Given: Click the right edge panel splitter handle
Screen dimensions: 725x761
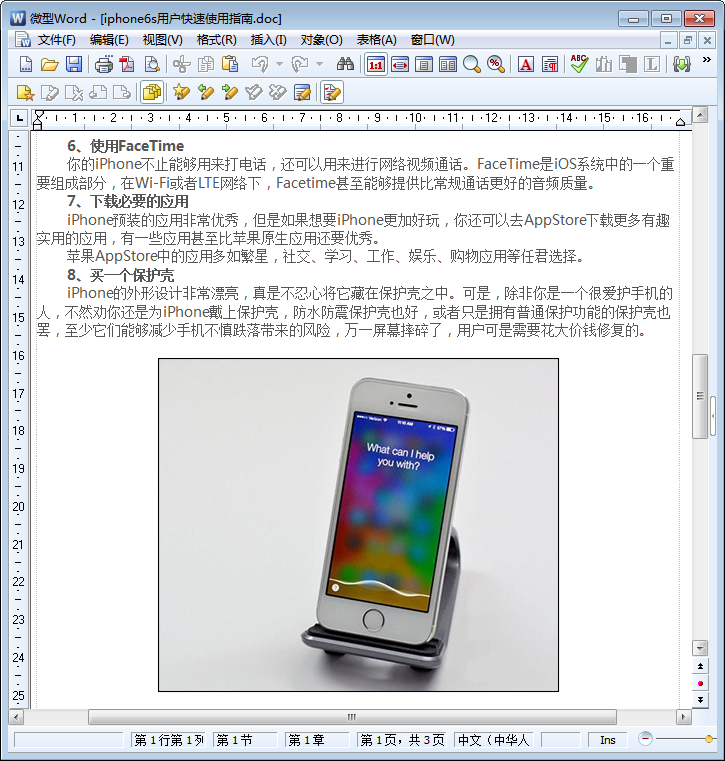Looking at the screenshot, I should click(712, 416).
